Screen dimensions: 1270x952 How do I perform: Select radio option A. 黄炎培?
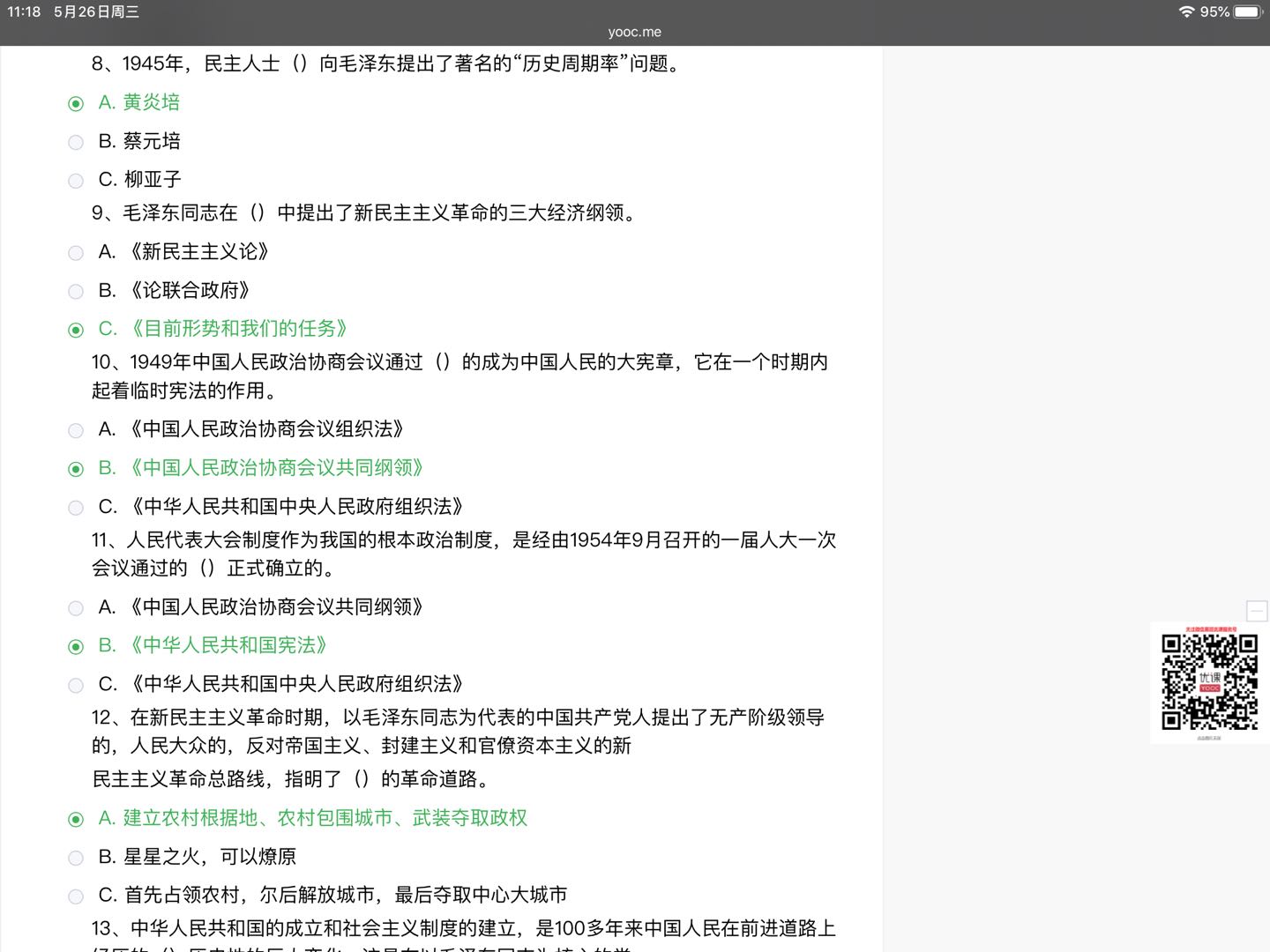pos(76,104)
